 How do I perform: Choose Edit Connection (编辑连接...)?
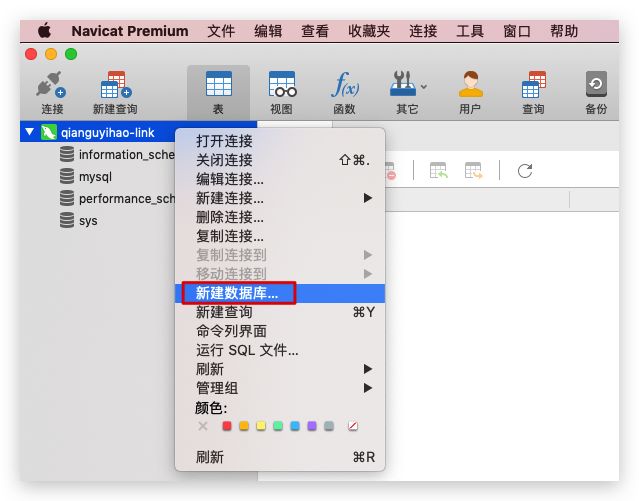click(280, 179)
